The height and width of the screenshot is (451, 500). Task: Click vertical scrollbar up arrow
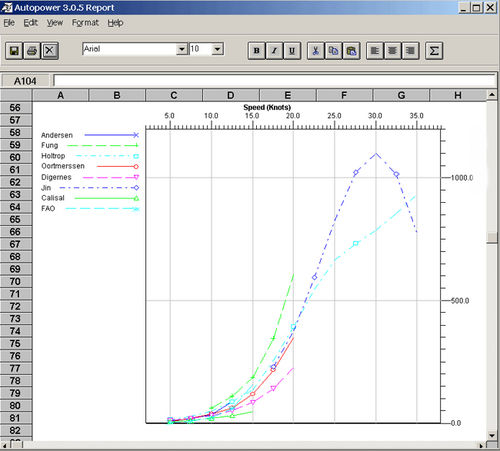click(492, 95)
